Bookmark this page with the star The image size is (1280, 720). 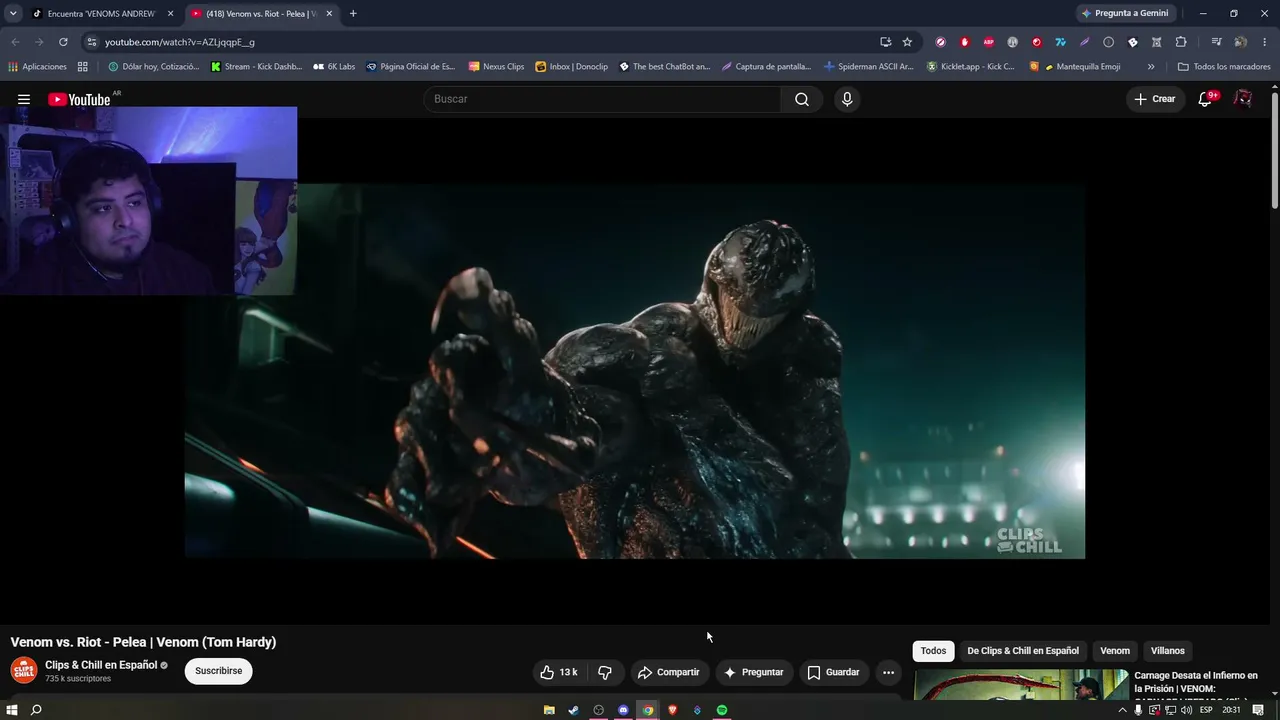coord(907,42)
